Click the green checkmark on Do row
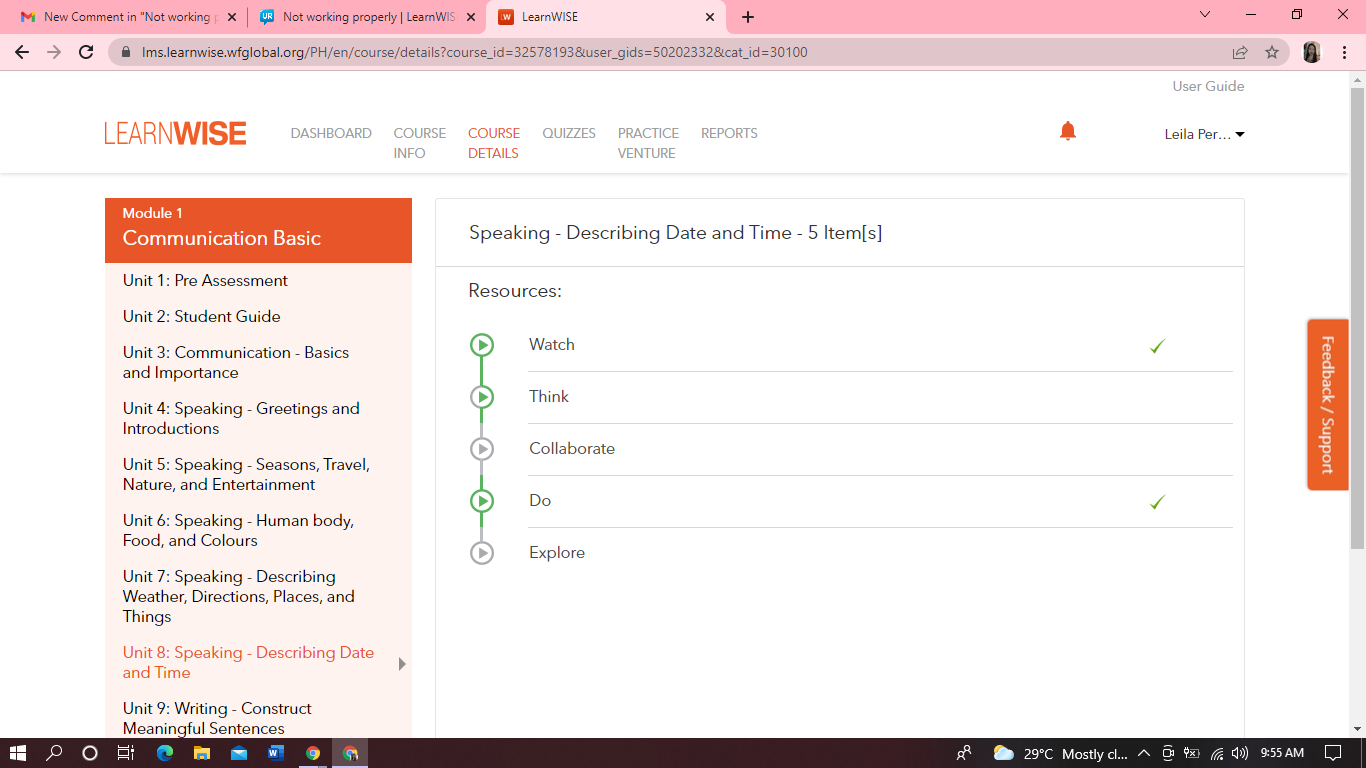Image resolution: width=1366 pixels, height=768 pixels. click(1157, 502)
